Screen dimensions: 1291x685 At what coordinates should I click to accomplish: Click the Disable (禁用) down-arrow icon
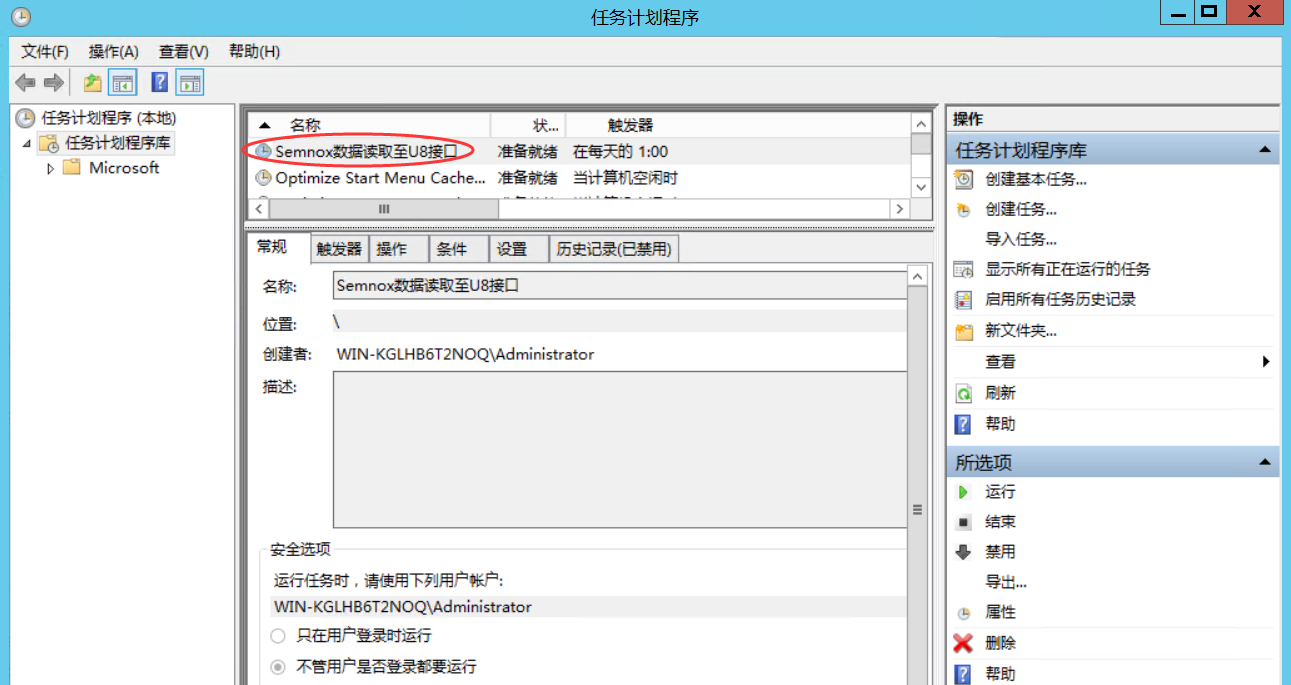pos(963,552)
